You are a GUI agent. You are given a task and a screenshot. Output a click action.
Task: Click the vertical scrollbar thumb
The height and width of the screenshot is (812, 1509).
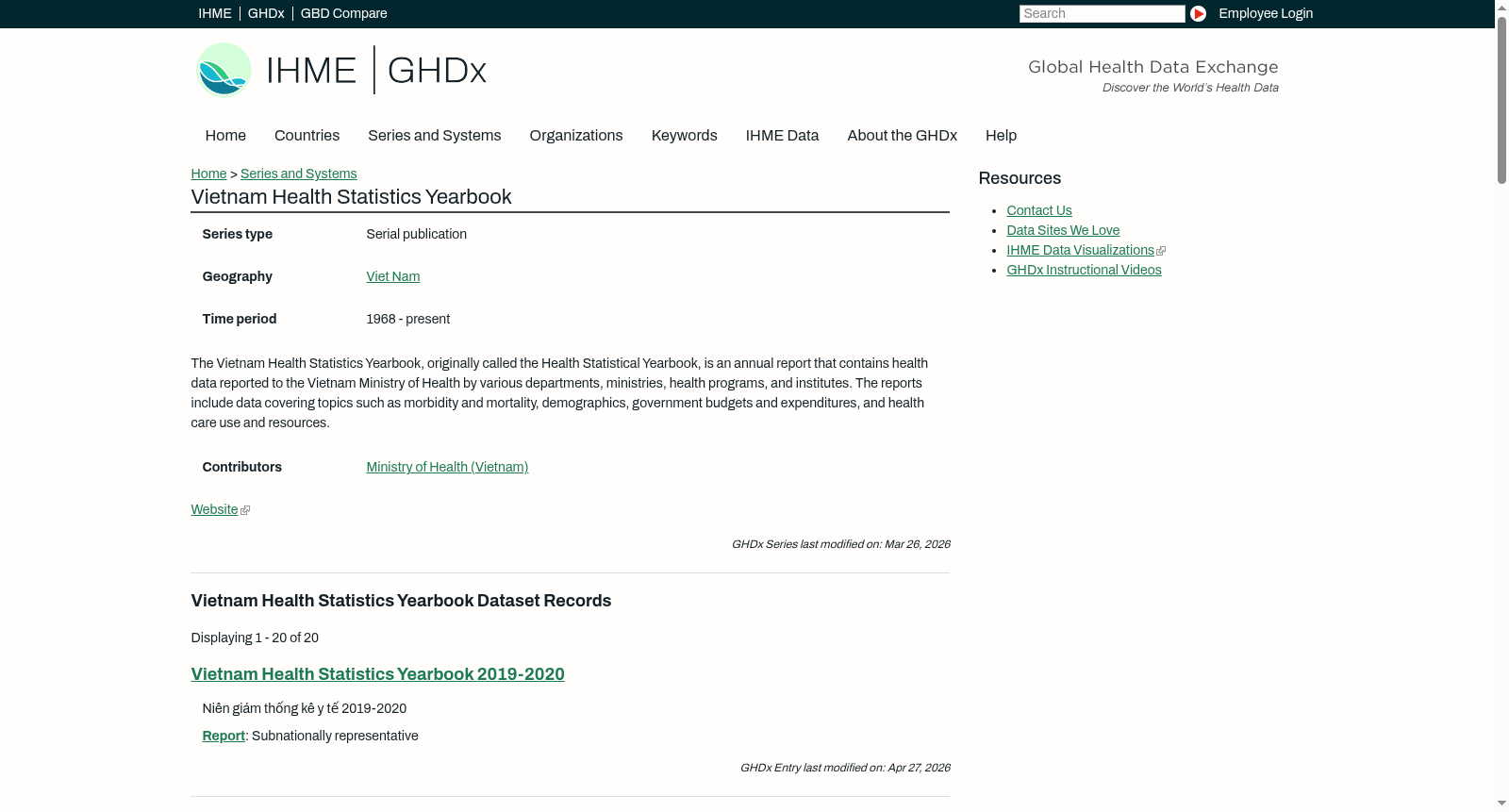click(x=1501, y=99)
